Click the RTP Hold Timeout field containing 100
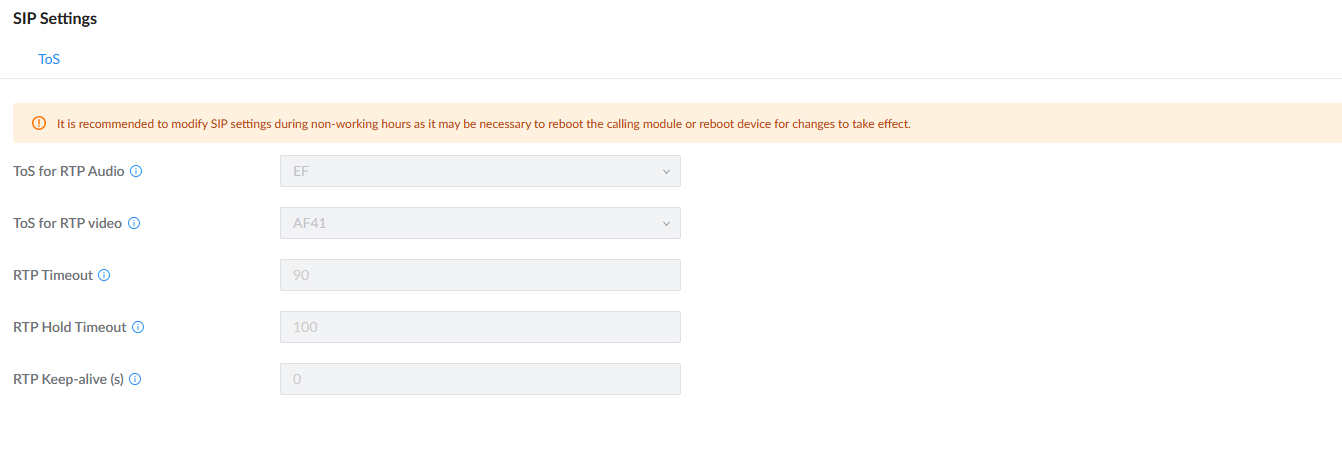Screen dimensions: 1342x455 [x=480, y=327]
